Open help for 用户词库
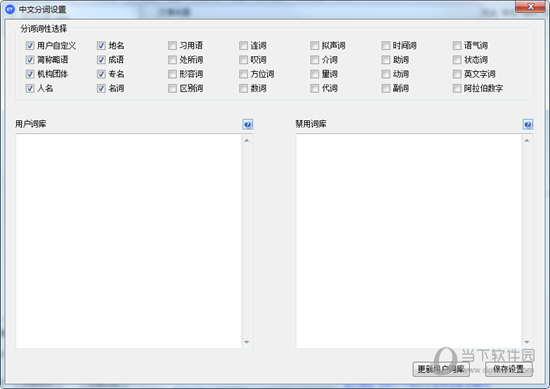Image resolution: width=550 pixels, height=389 pixels. (248, 124)
